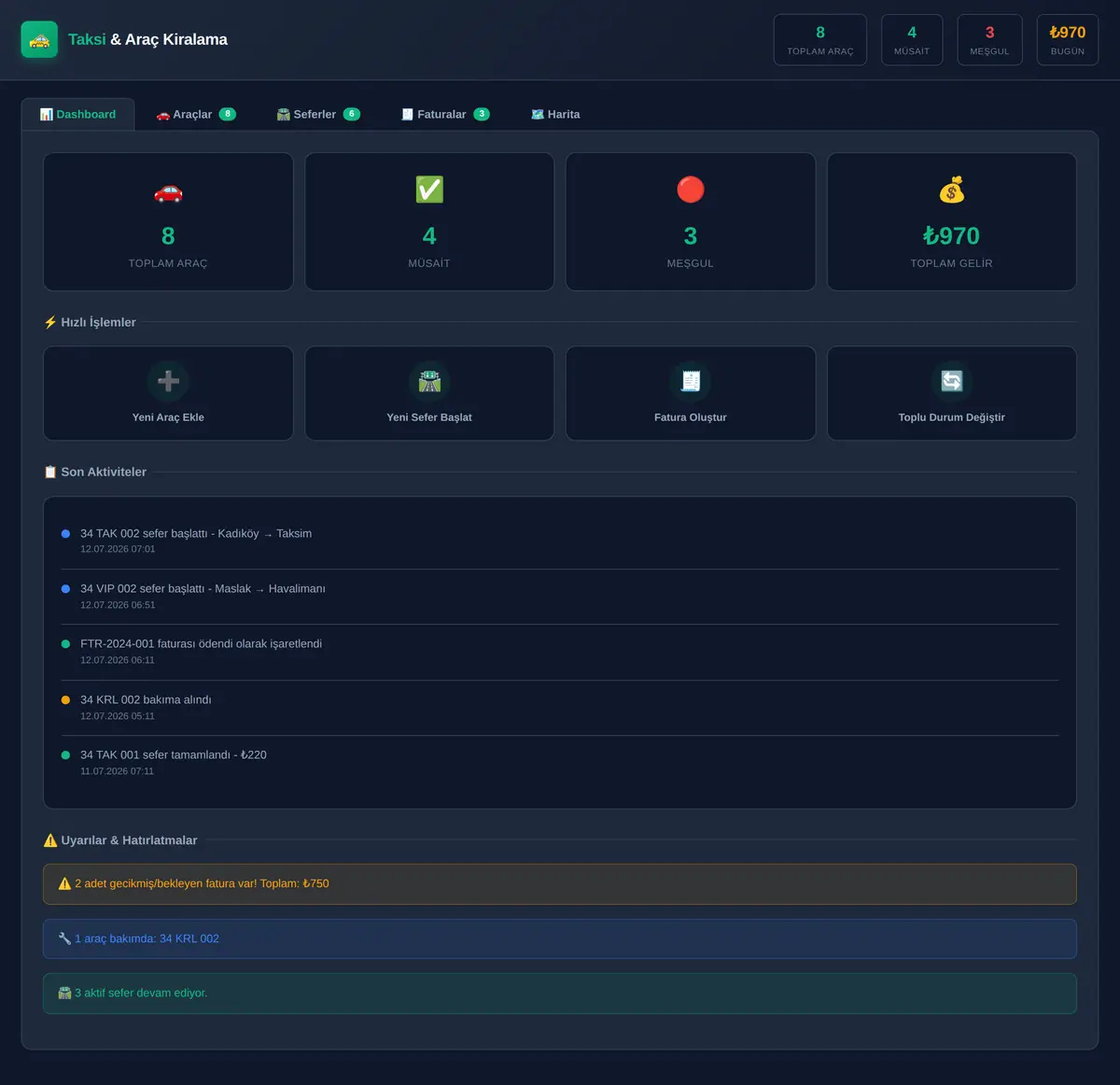This screenshot has width=1120, height=1085.
Task: Click the timestamp '11.07.2026 07:11'
Action: pos(118,771)
